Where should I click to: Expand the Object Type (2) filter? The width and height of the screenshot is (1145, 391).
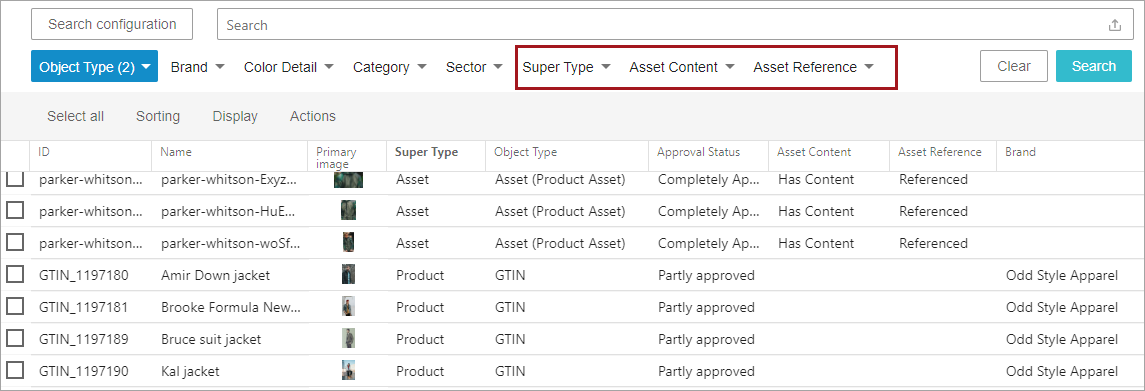pos(95,67)
